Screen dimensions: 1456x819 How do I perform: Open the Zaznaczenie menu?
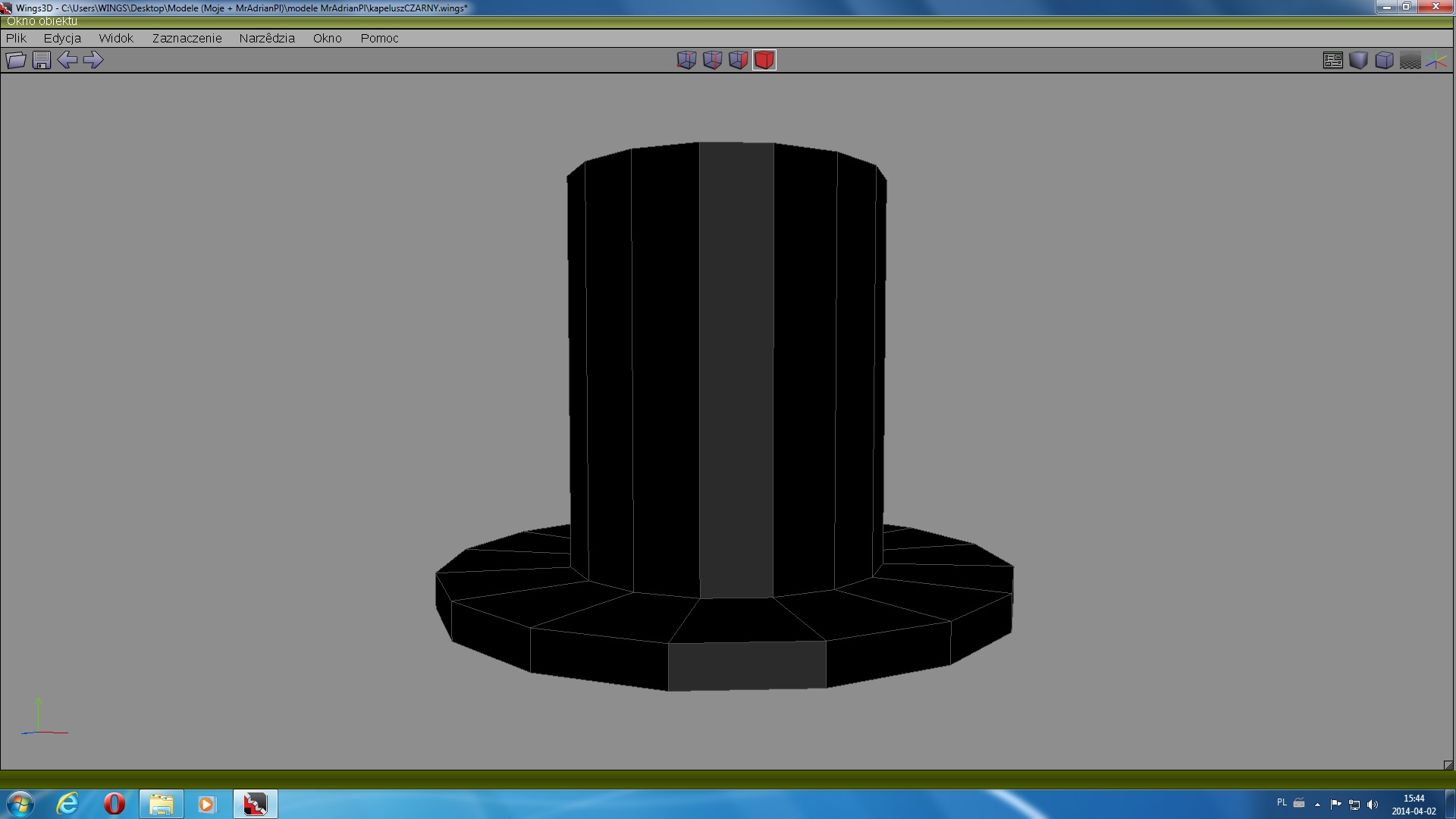(187, 38)
